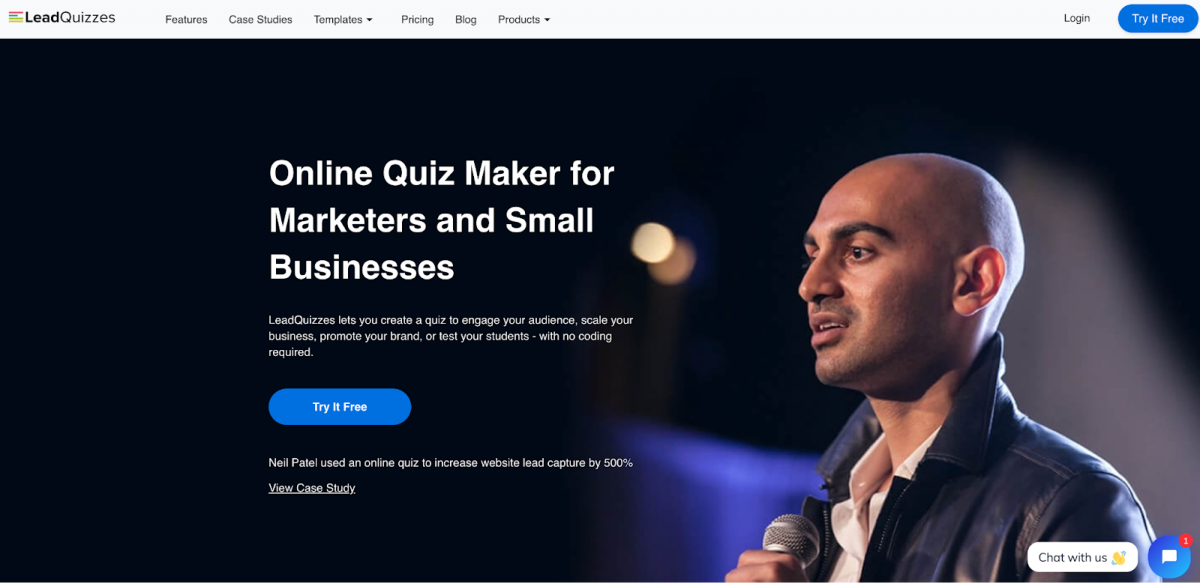Go to Case Studies page

point(260,19)
